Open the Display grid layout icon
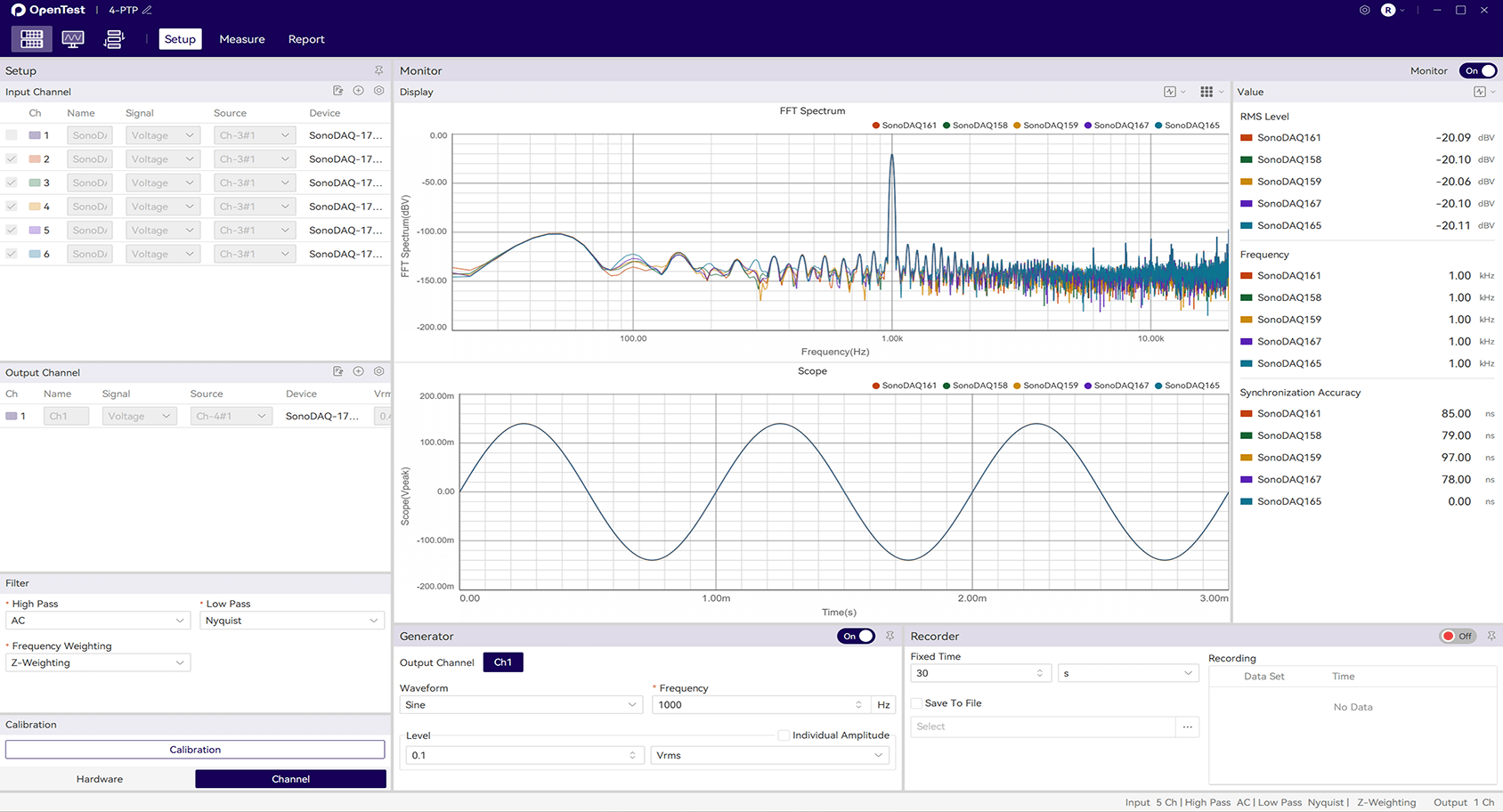1503x812 pixels. (1206, 92)
